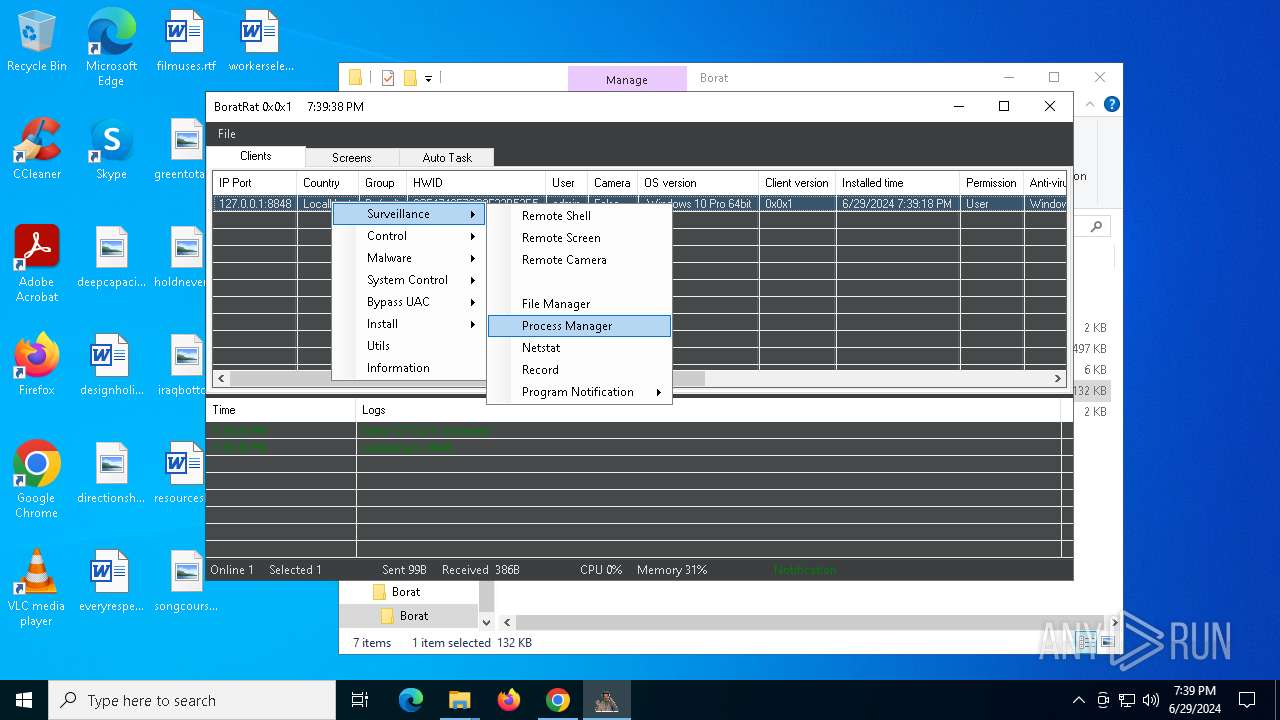1280x720 pixels.
Task: Click the HWID column header
Action: pyautogui.click(x=476, y=183)
